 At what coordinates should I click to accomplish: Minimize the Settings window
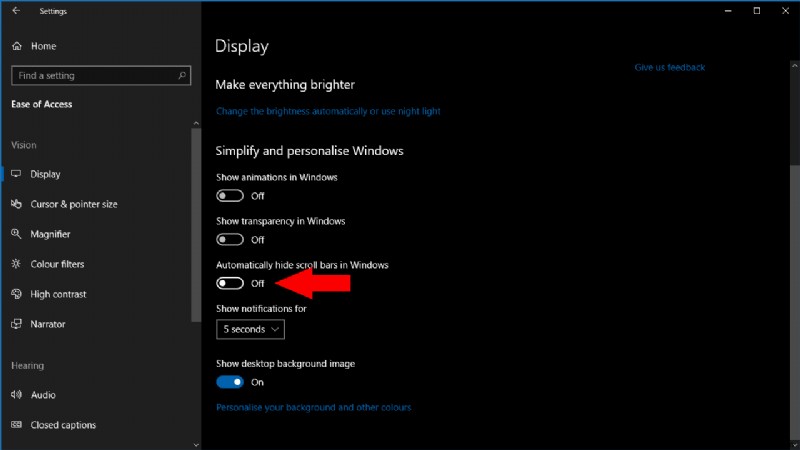pyautogui.click(x=728, y=11)
